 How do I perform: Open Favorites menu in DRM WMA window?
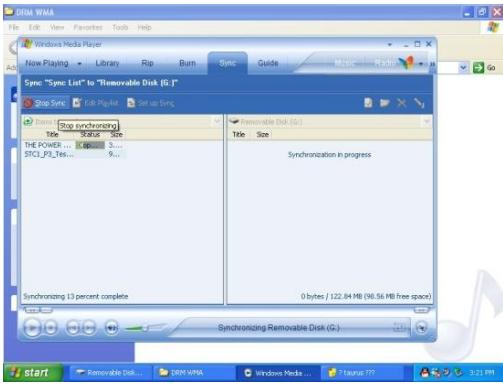click(x=88, y=27)
